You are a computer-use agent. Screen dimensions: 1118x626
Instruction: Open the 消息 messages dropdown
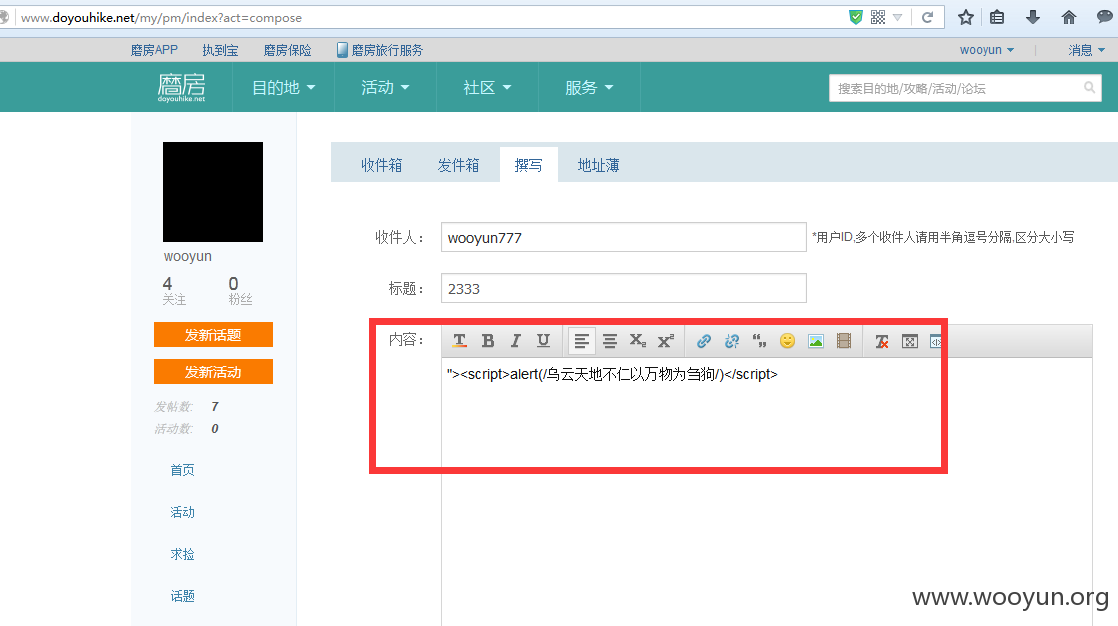[1087, 50]
